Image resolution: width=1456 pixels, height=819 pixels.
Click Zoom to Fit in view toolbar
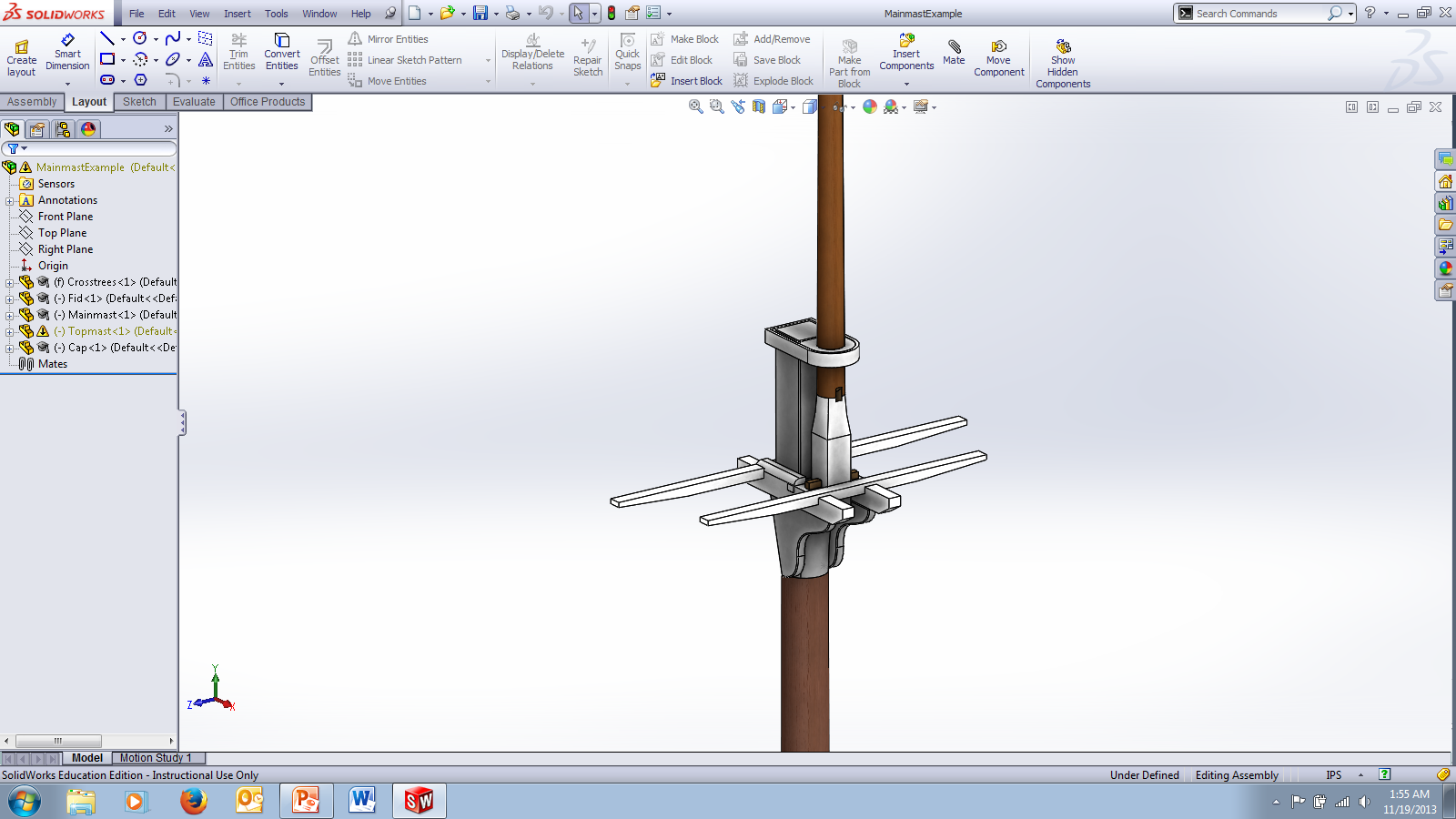[x=696, y=106]
